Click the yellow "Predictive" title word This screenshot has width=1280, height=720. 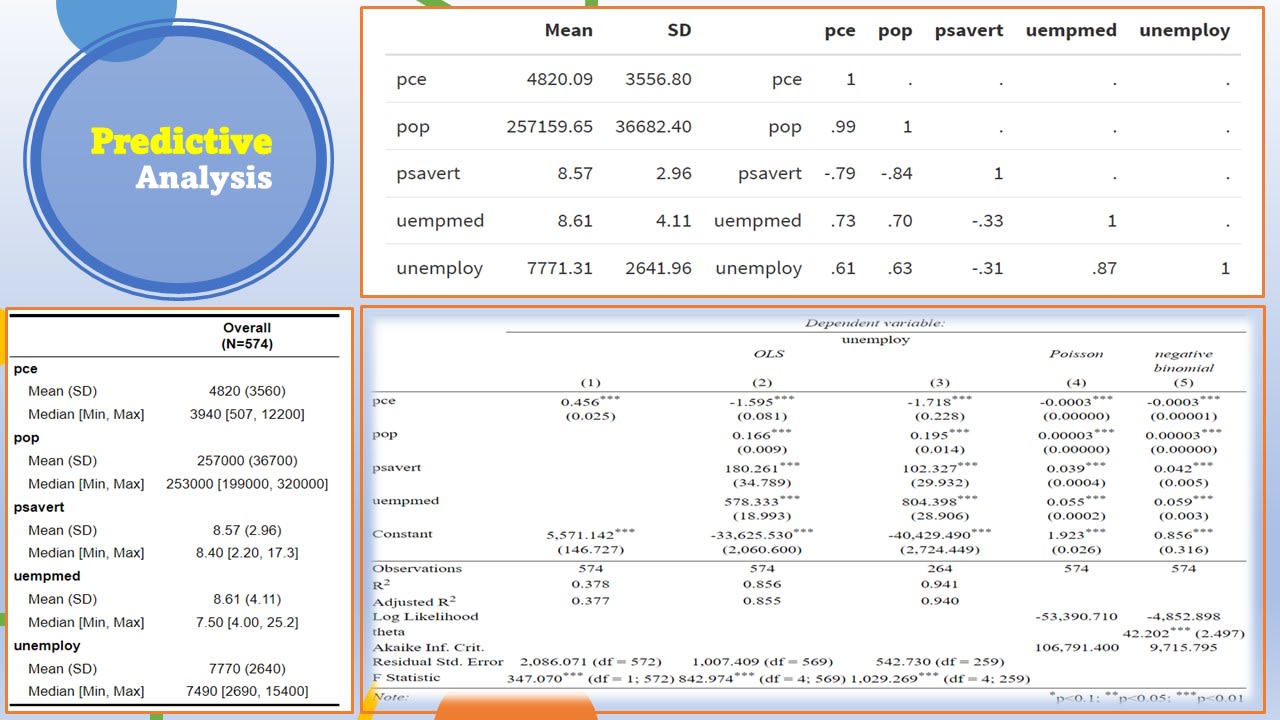pos(181,142)
